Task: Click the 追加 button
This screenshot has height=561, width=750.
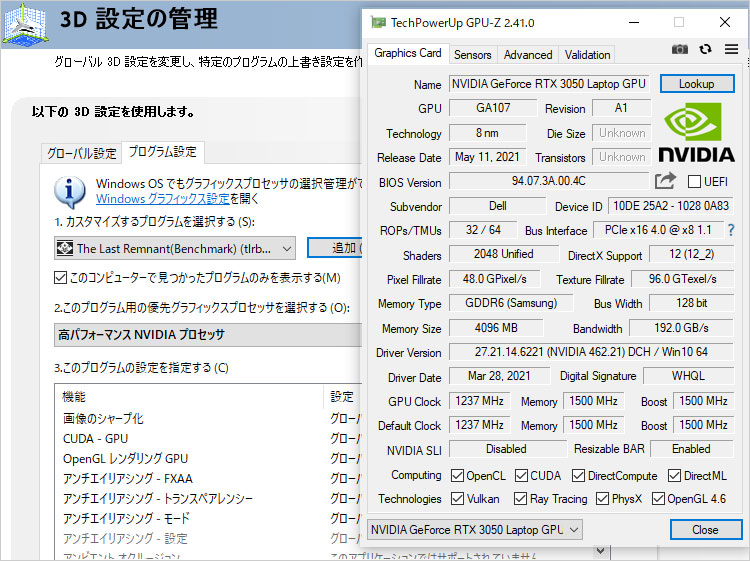Action: 335,248
